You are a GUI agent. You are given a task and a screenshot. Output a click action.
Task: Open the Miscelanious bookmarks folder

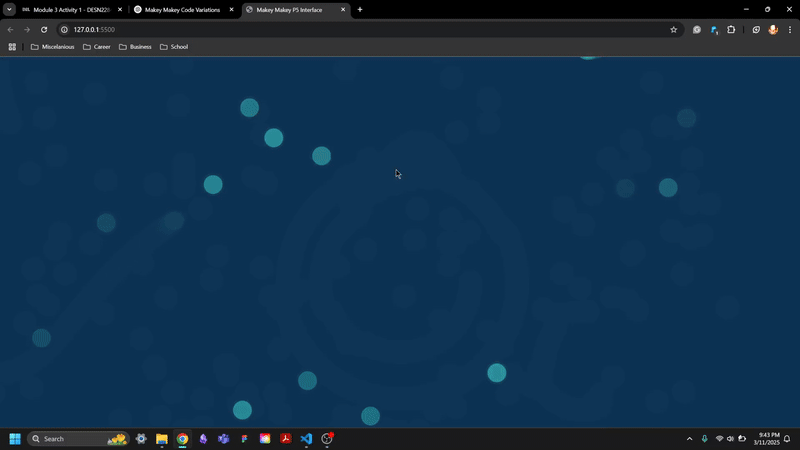coord(53,46)
